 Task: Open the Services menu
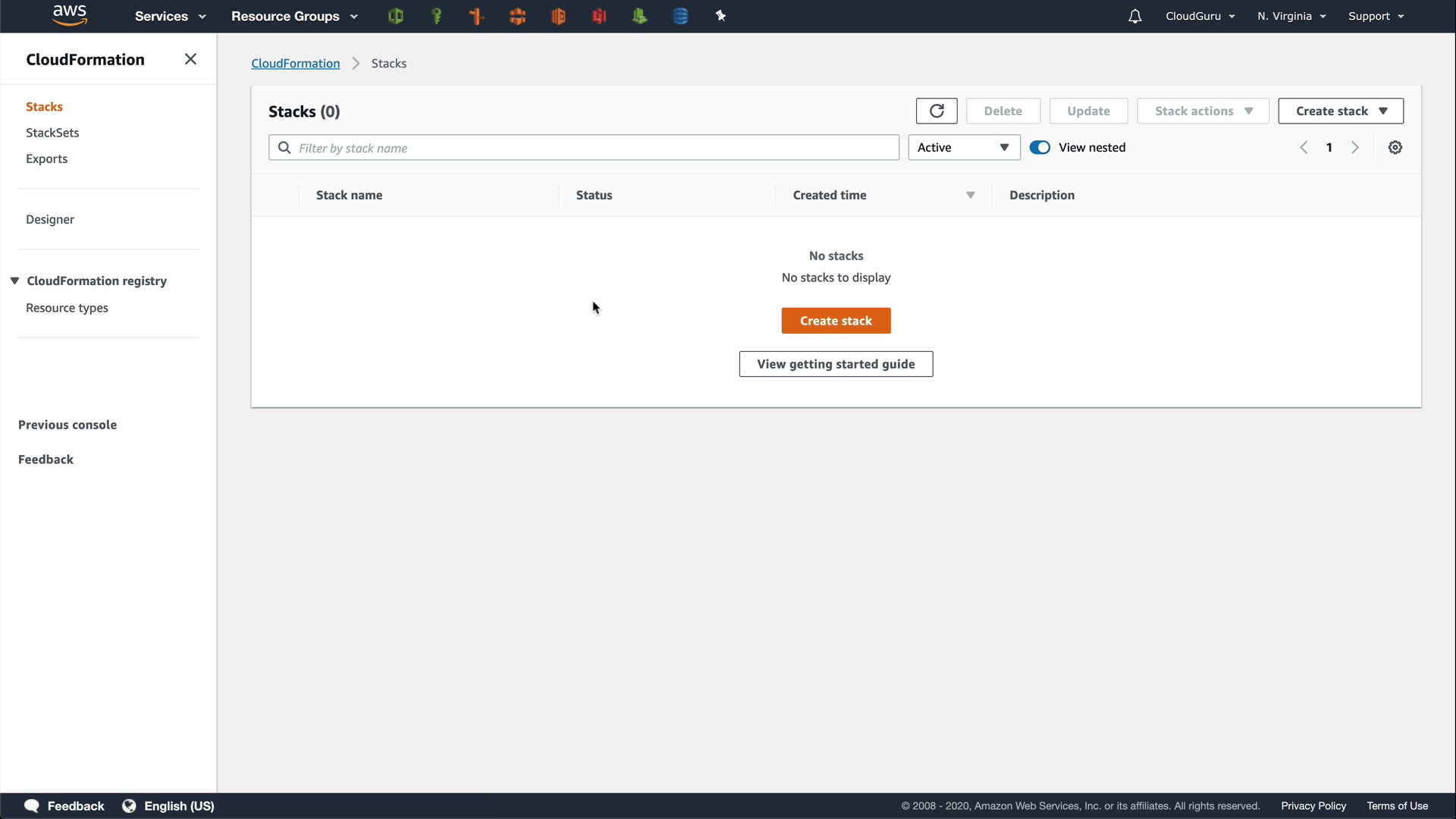tap(170, 16)
